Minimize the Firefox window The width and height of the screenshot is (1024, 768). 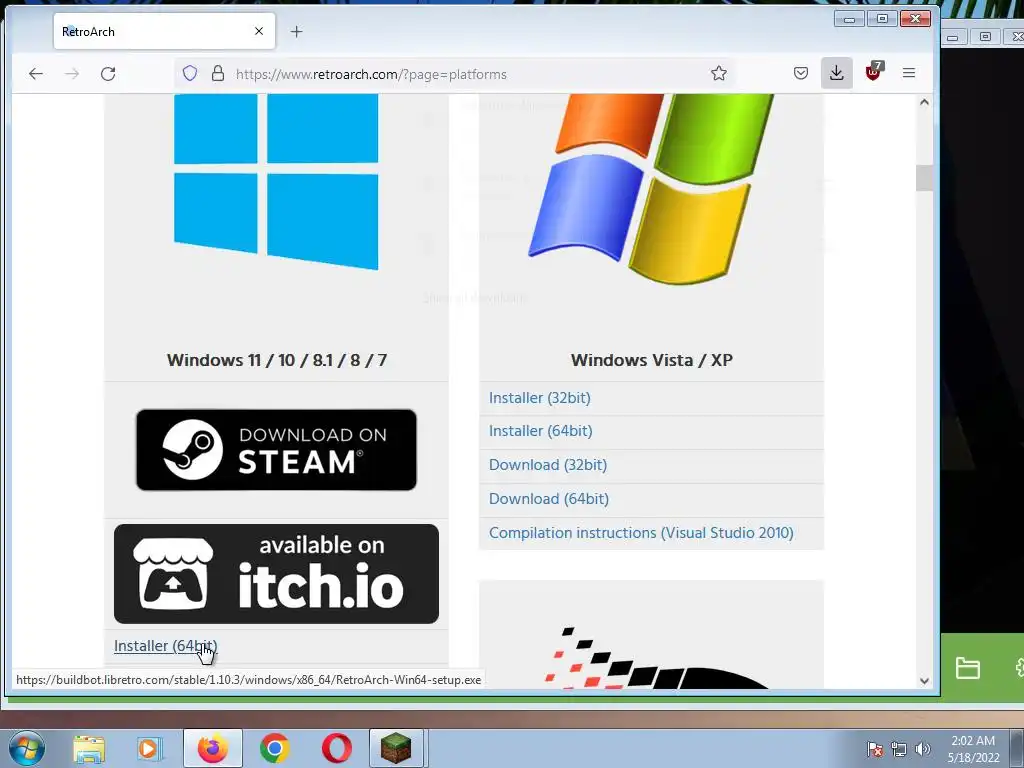849,19
